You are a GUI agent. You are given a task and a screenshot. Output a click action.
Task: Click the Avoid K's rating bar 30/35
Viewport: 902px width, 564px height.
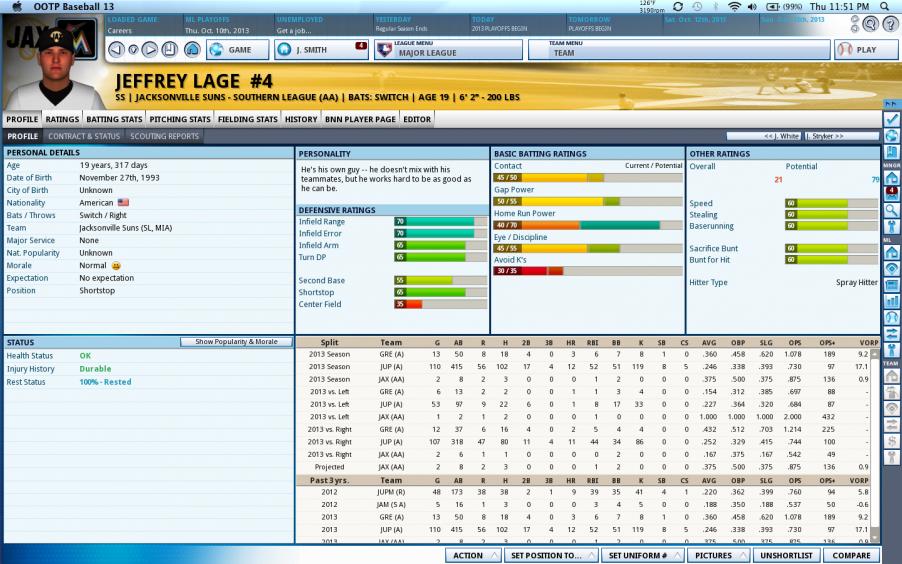(587, 271)
